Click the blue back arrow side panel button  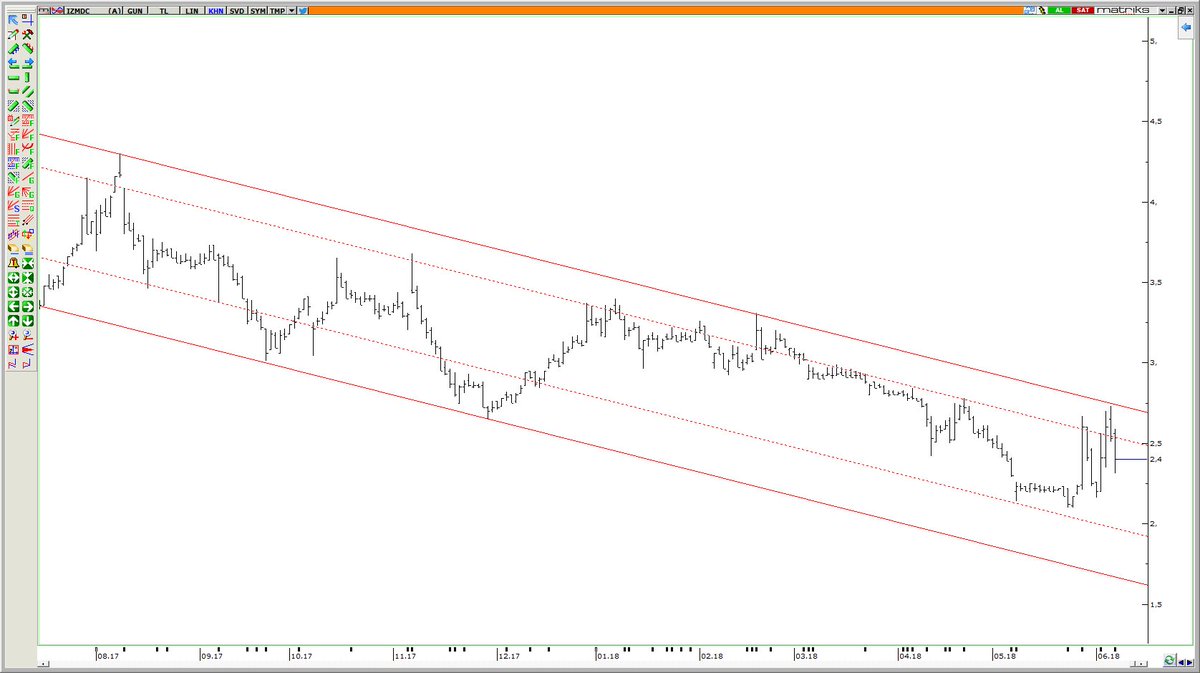pos(1187,29)
